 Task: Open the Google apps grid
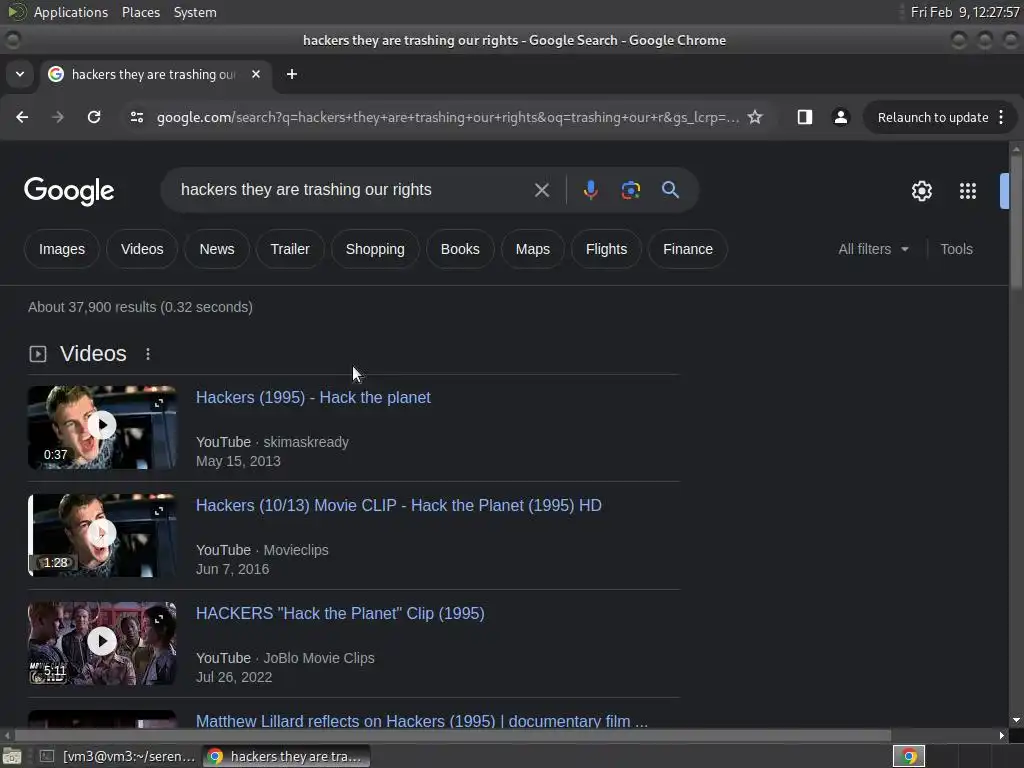pyautogui.click(x=968, y=191)
